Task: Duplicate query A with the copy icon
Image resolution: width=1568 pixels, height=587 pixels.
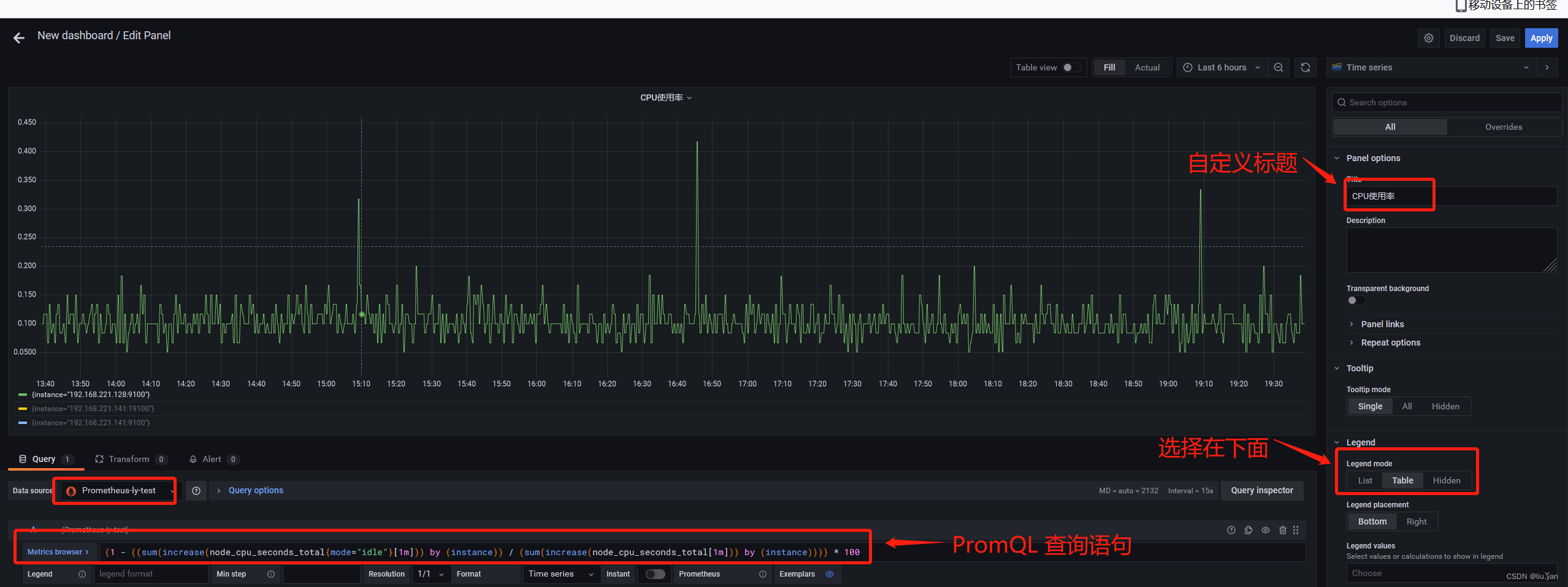Action: coord(1249,530)
